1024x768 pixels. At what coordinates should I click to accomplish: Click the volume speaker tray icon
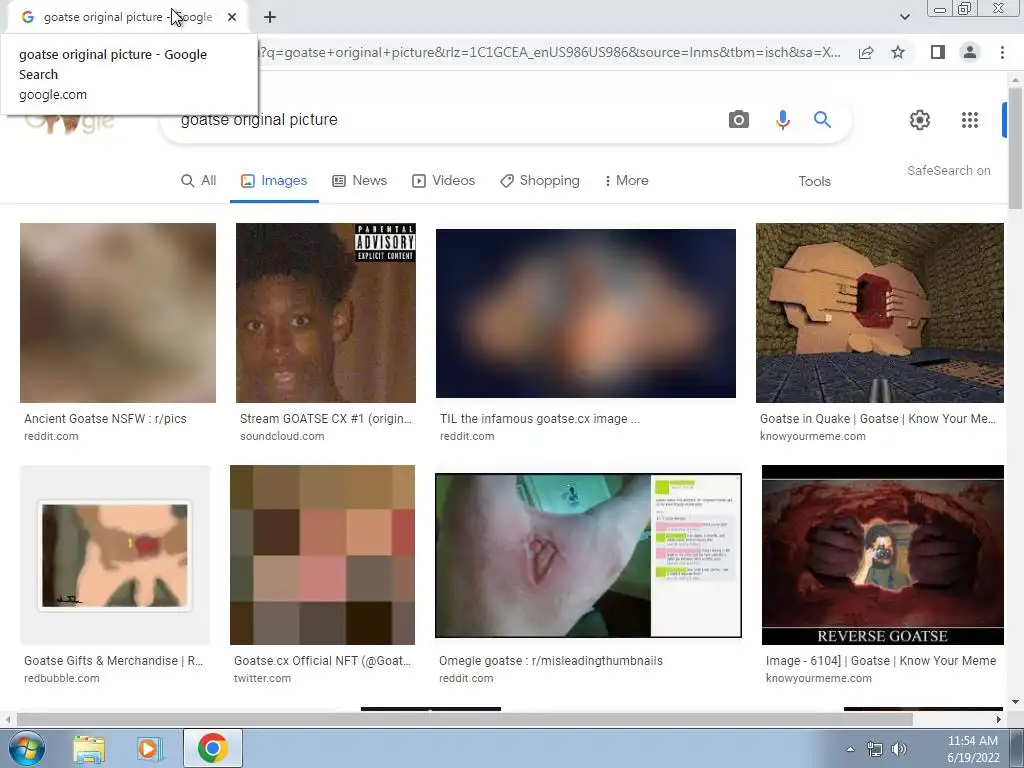pos(899,749)
